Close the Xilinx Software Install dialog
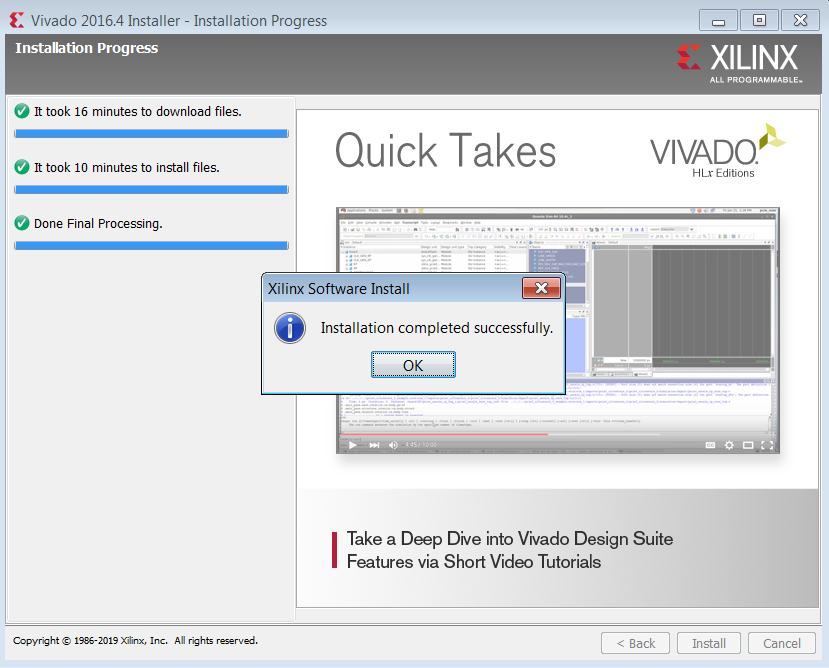Viewport: 829px width, 668px height. tap(541, 288)
